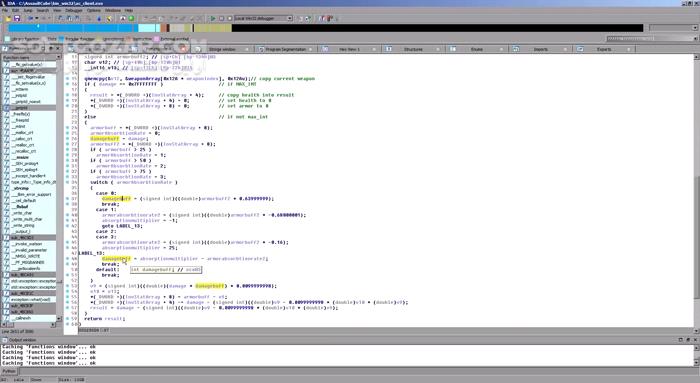Toggle breakpoint dot on 'damagebuff = damage' line
Viewport: 700px width, 383px height.
pos(67,139)
